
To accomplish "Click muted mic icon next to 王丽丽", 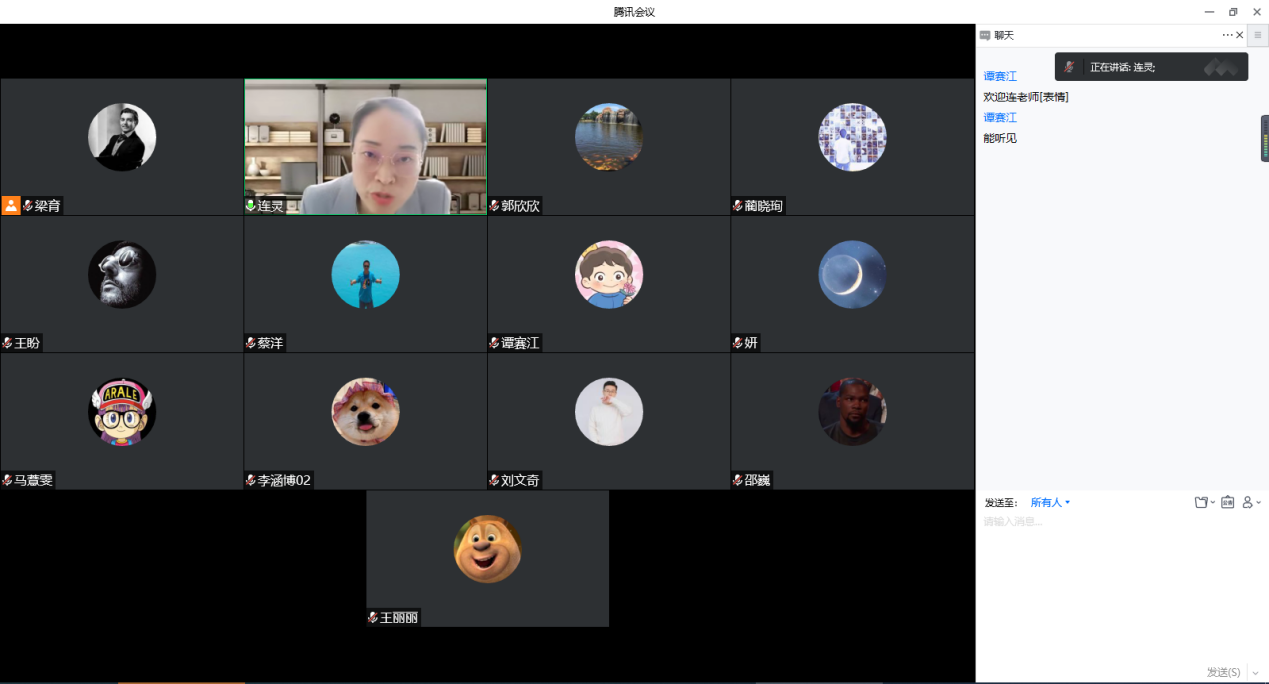I will 373,618.
